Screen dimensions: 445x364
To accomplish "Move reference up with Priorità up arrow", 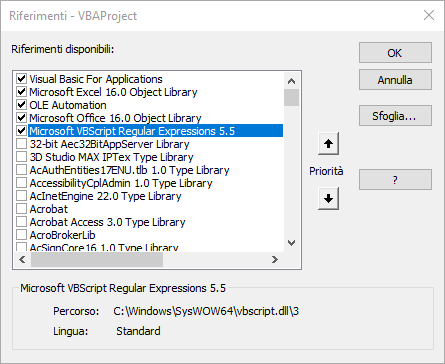I will pyautogui.click(x=328, y=144).
